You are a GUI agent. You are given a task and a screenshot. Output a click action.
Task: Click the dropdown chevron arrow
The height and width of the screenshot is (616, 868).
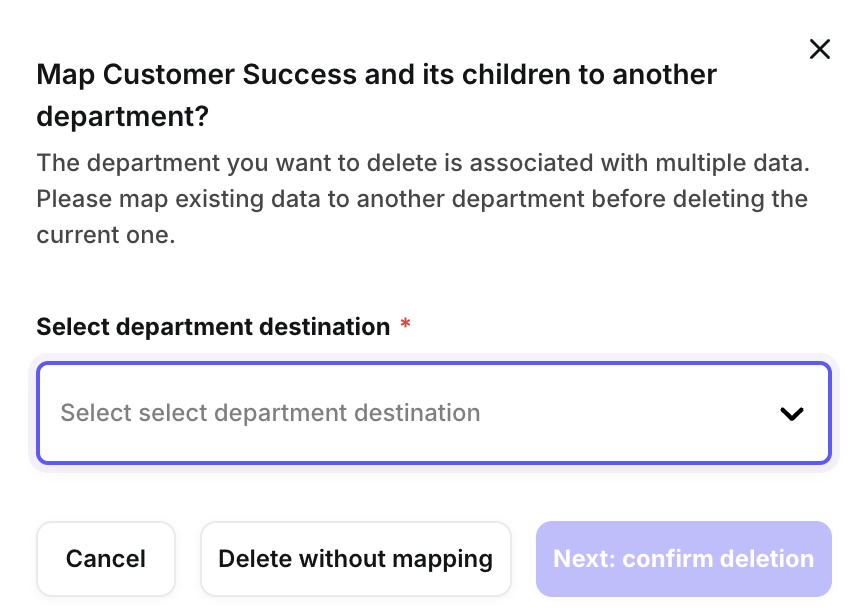[792, 414]
